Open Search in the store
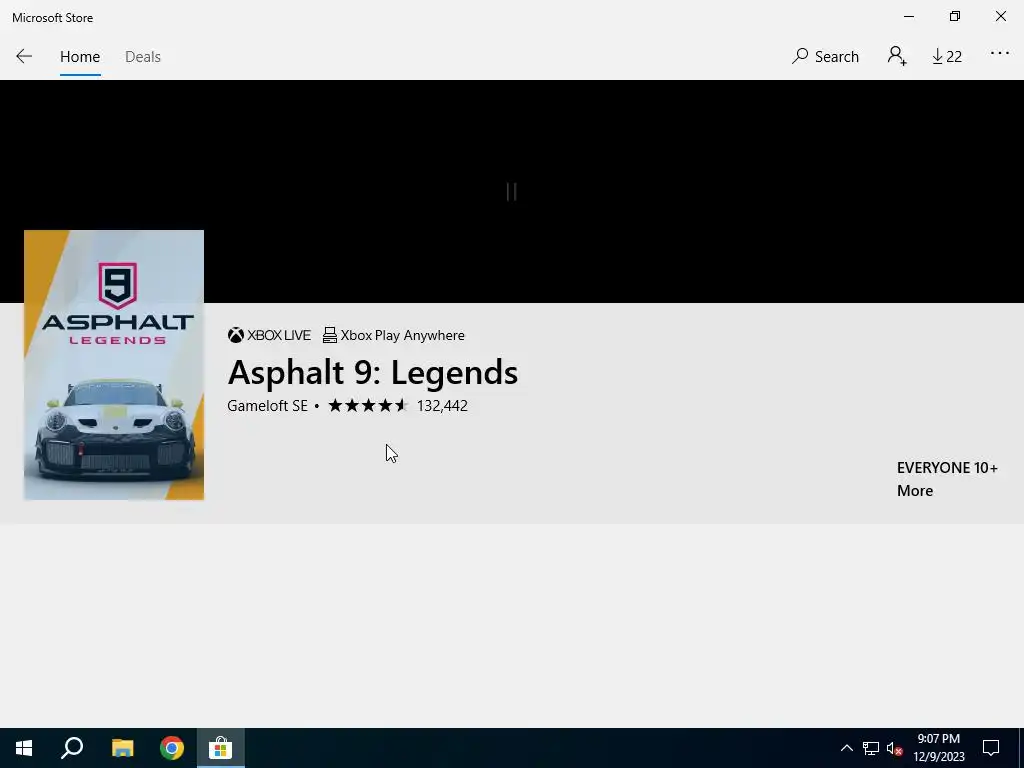 click(825, 57)
